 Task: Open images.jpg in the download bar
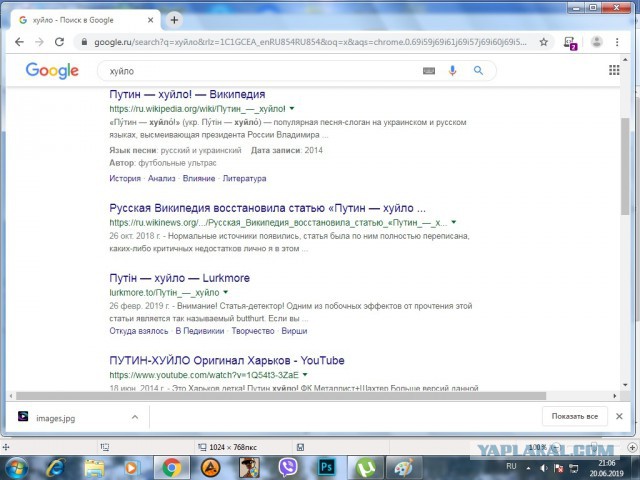point(56,418)
